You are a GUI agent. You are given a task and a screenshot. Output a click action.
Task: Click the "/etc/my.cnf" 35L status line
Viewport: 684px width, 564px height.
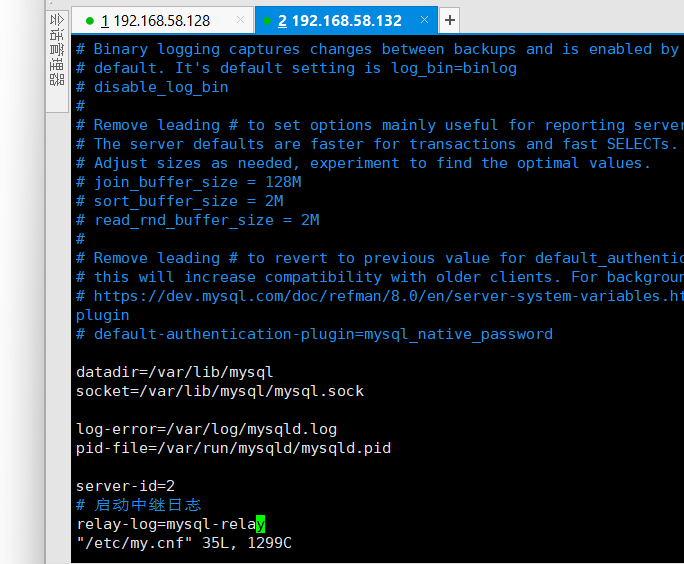pos(184,542)
